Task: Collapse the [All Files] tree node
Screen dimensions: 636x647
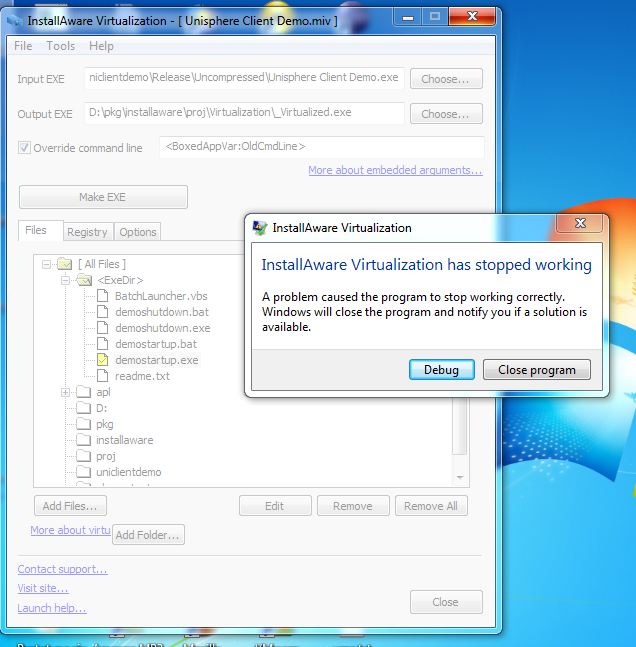Action: coord(46,264)
